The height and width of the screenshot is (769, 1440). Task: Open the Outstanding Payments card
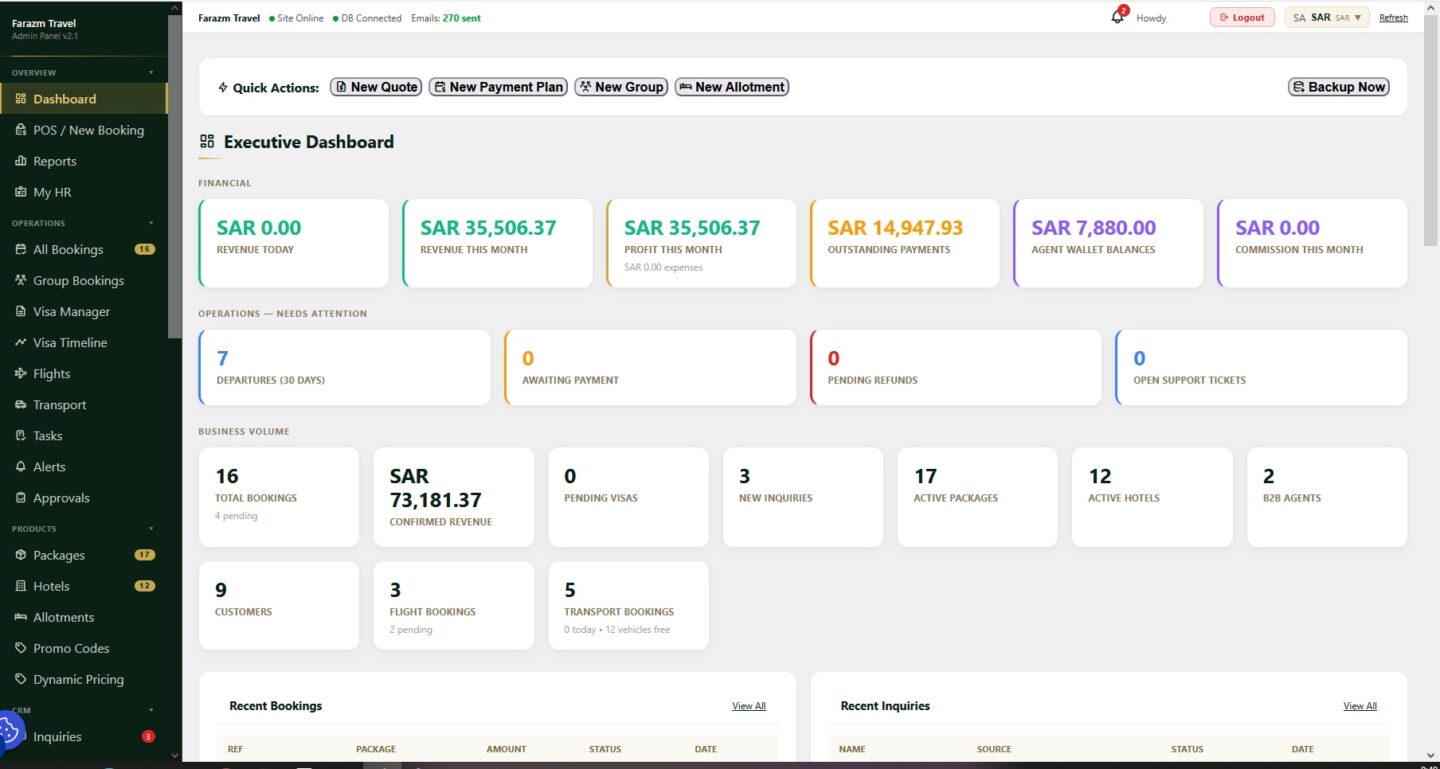[x=905, y=243]
